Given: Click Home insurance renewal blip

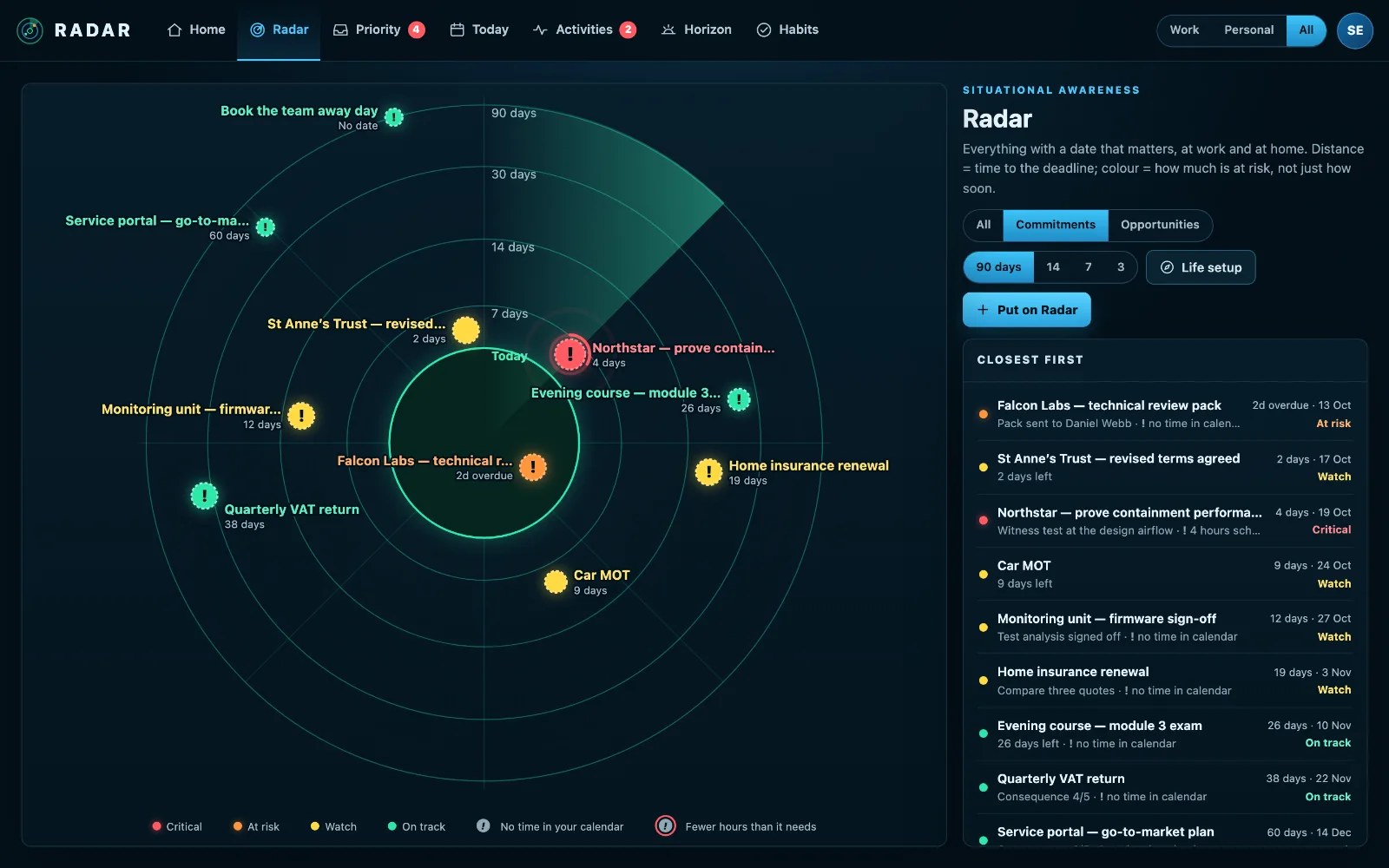Looking at the screenshot, I should [x=708, y=472].
